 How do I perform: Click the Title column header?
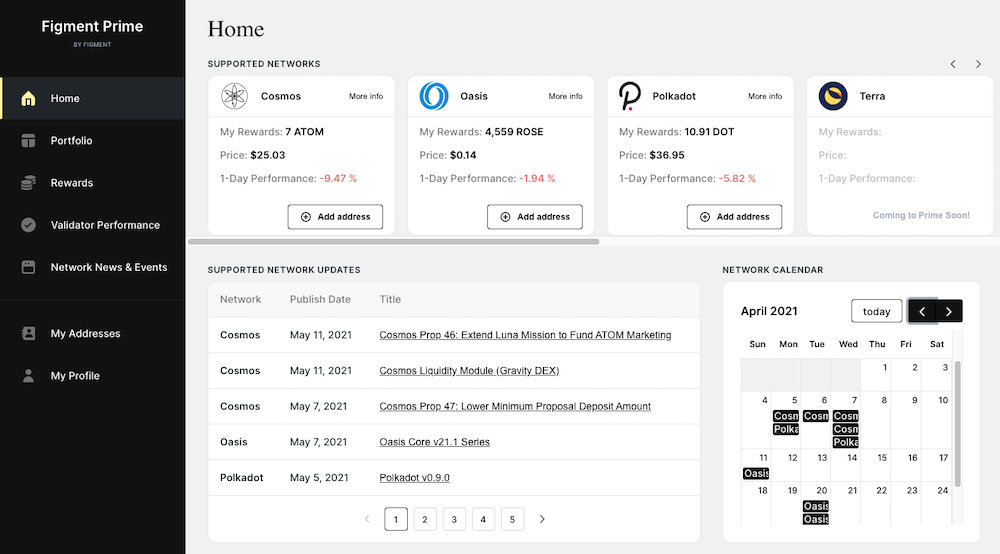pyautogui.click(x=390, y=299)
